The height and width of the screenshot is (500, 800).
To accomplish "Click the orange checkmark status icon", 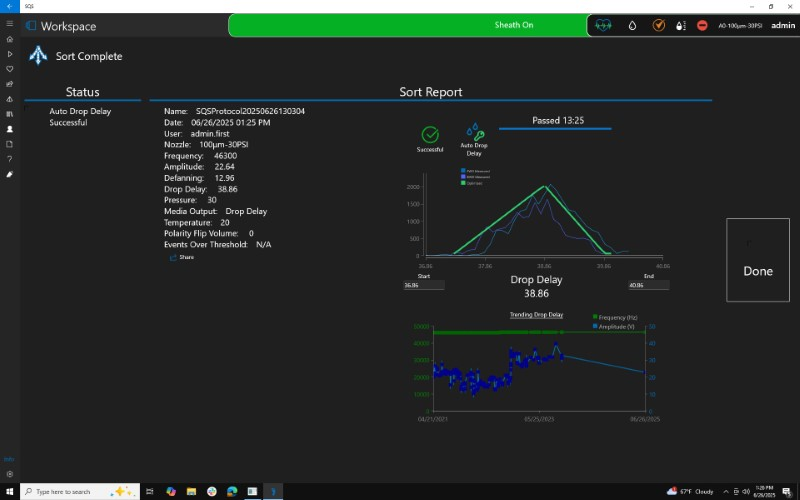I will [659, 25].
